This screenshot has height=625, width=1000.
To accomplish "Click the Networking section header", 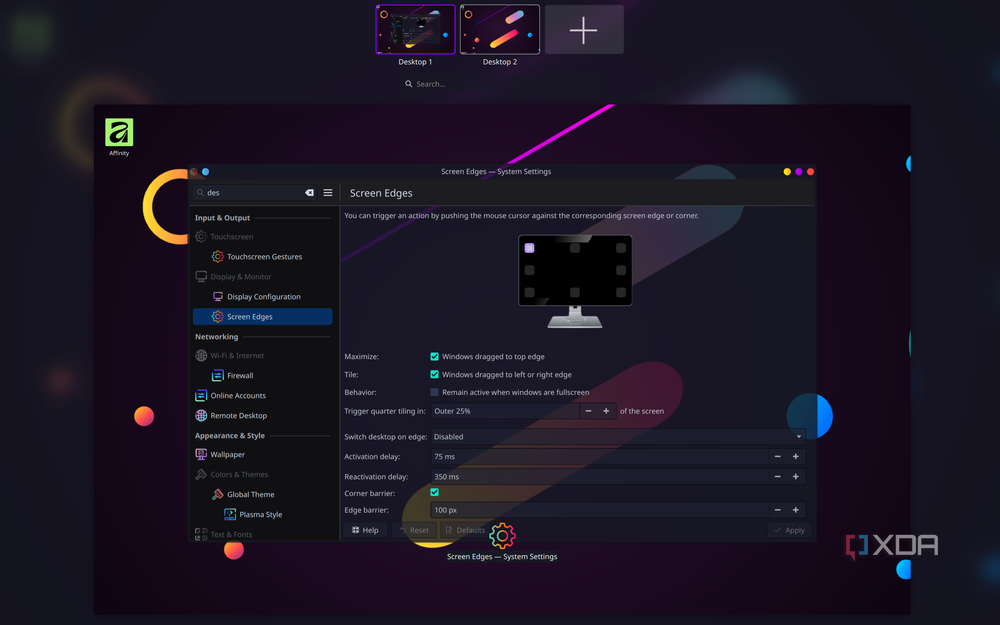I will [x=216, y=337].
